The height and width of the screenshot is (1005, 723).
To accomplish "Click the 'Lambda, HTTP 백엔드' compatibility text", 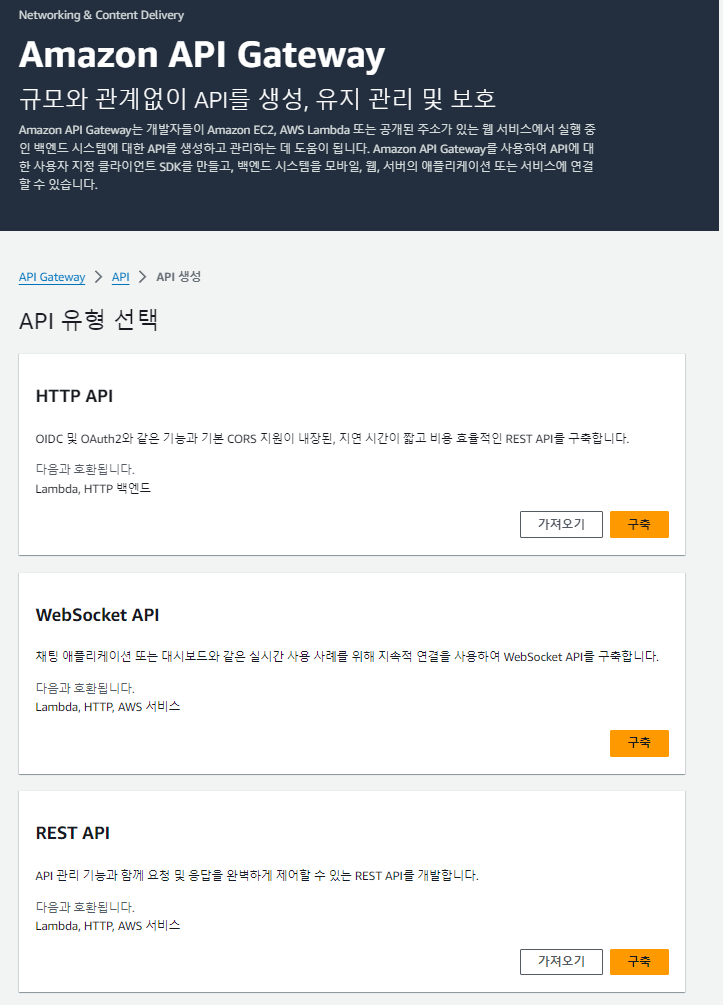I will tap(93, 488).
